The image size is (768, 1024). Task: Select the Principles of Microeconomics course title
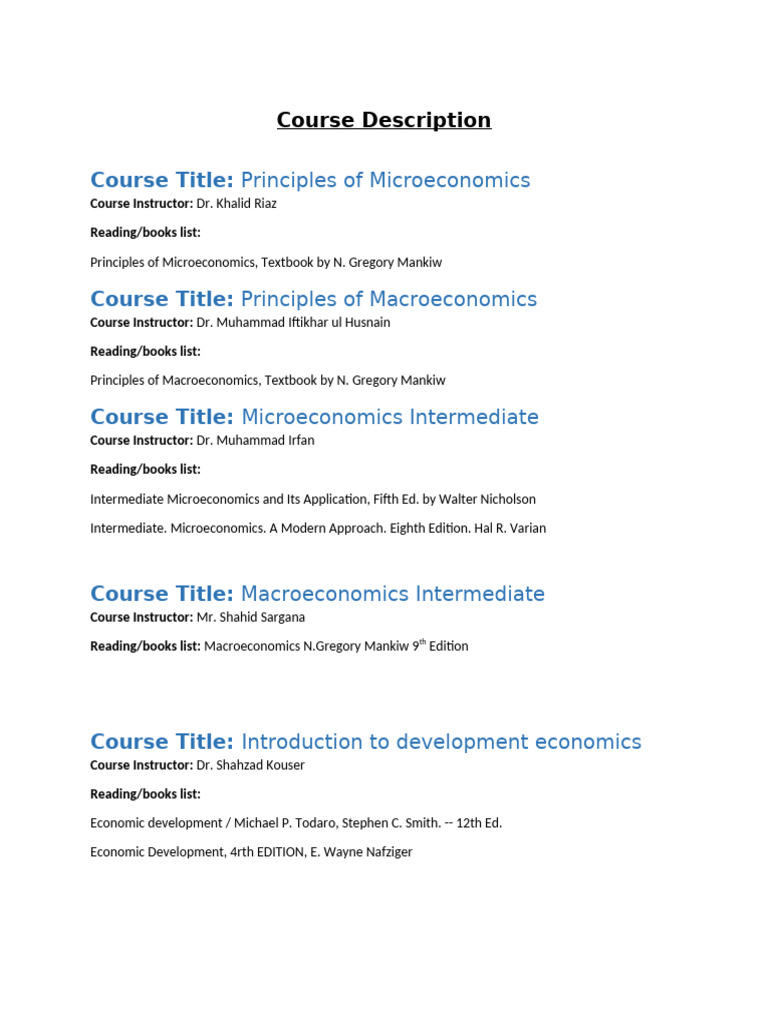point(385,180)
